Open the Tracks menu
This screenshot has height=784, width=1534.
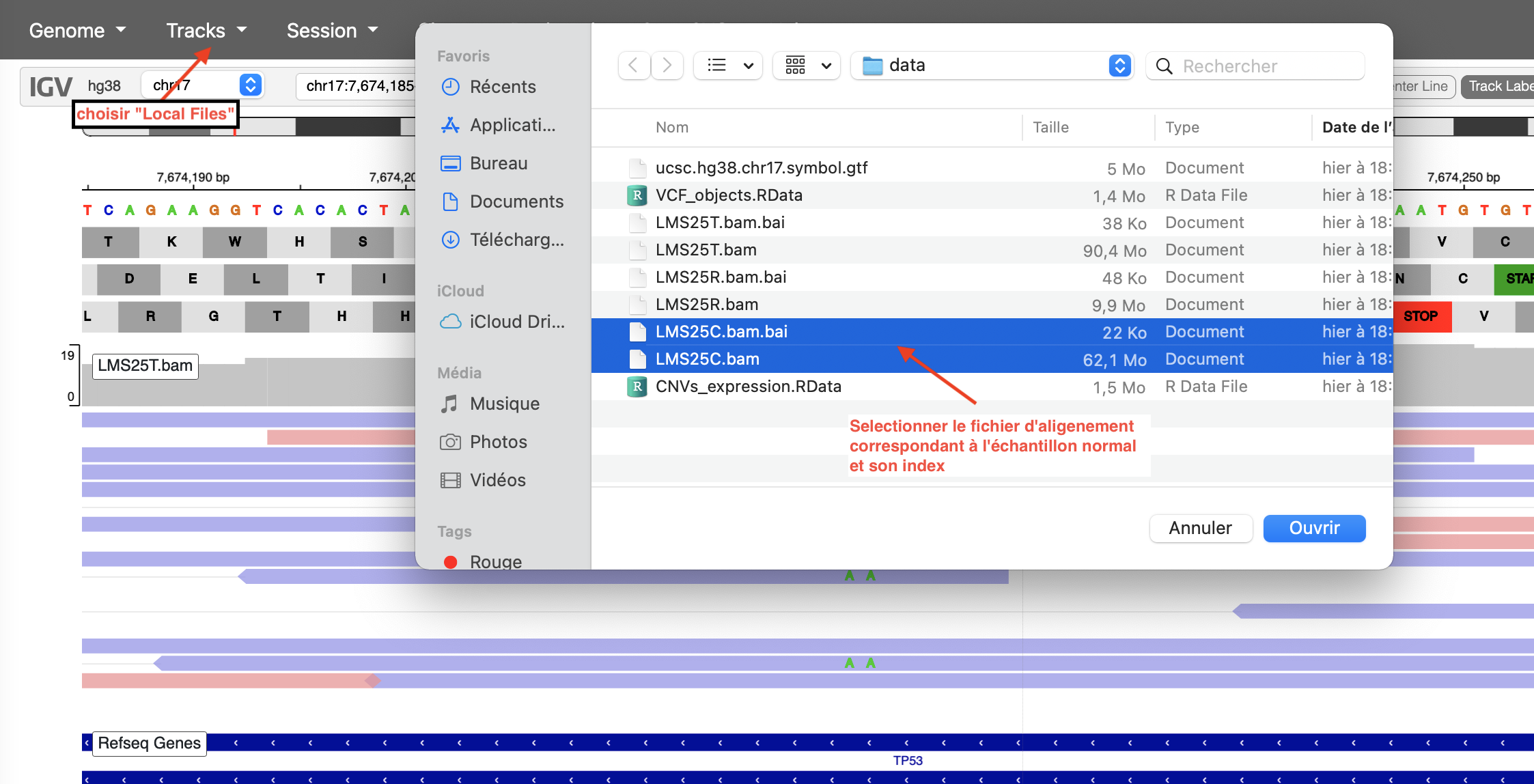(x=206, y=31)
